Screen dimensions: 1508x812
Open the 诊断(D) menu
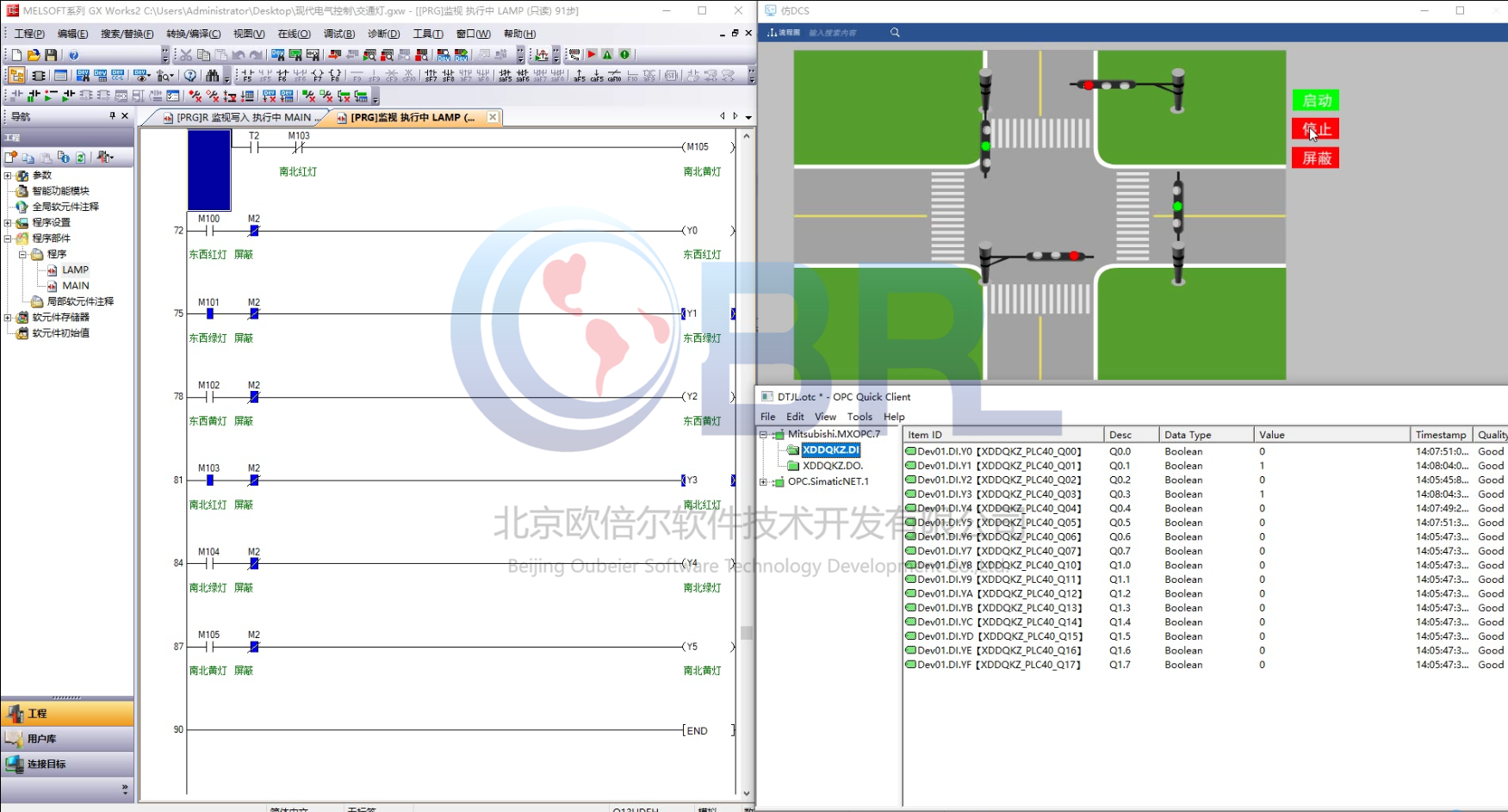click(x=384, y=34)
